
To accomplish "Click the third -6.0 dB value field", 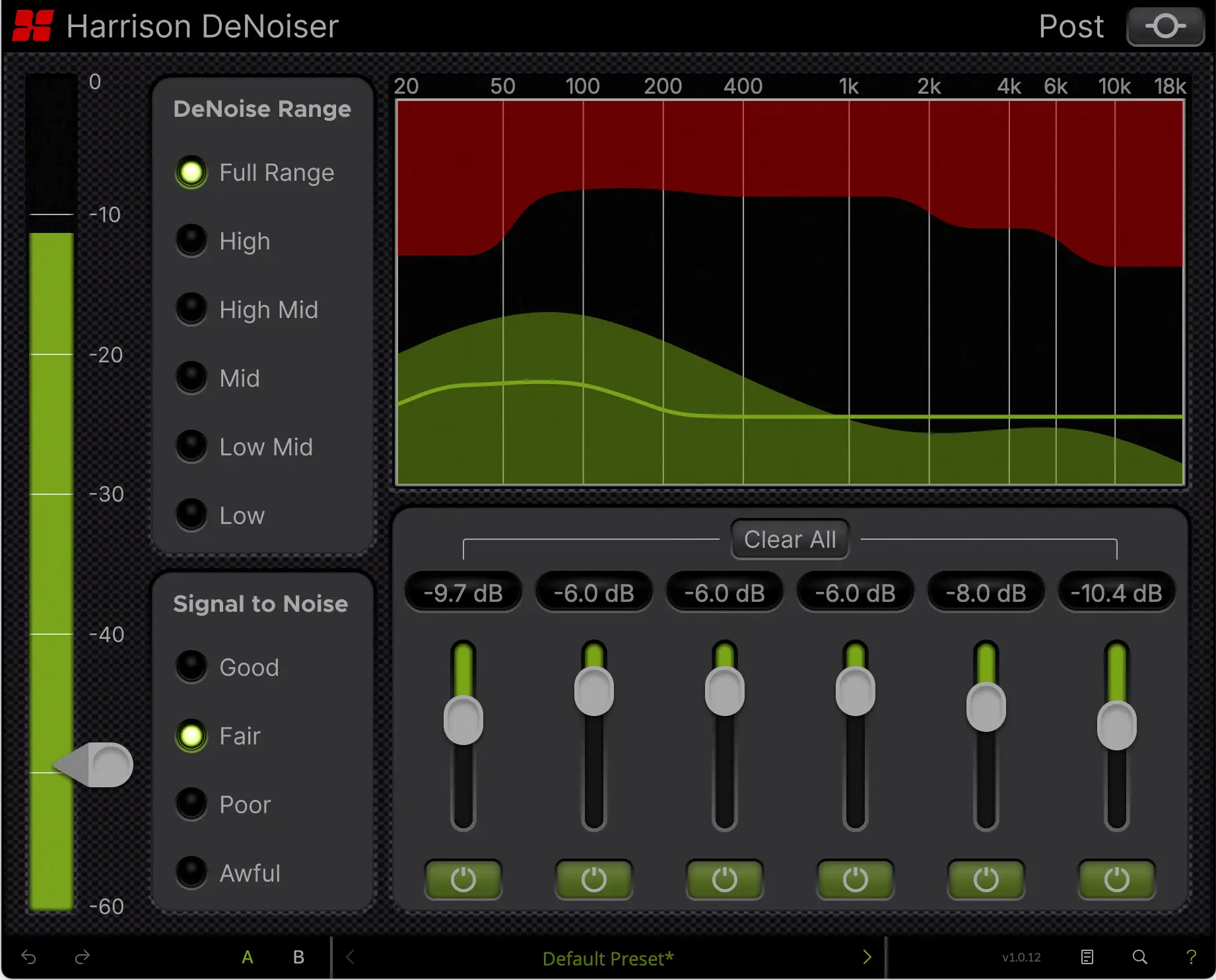I will click(856, 593).
